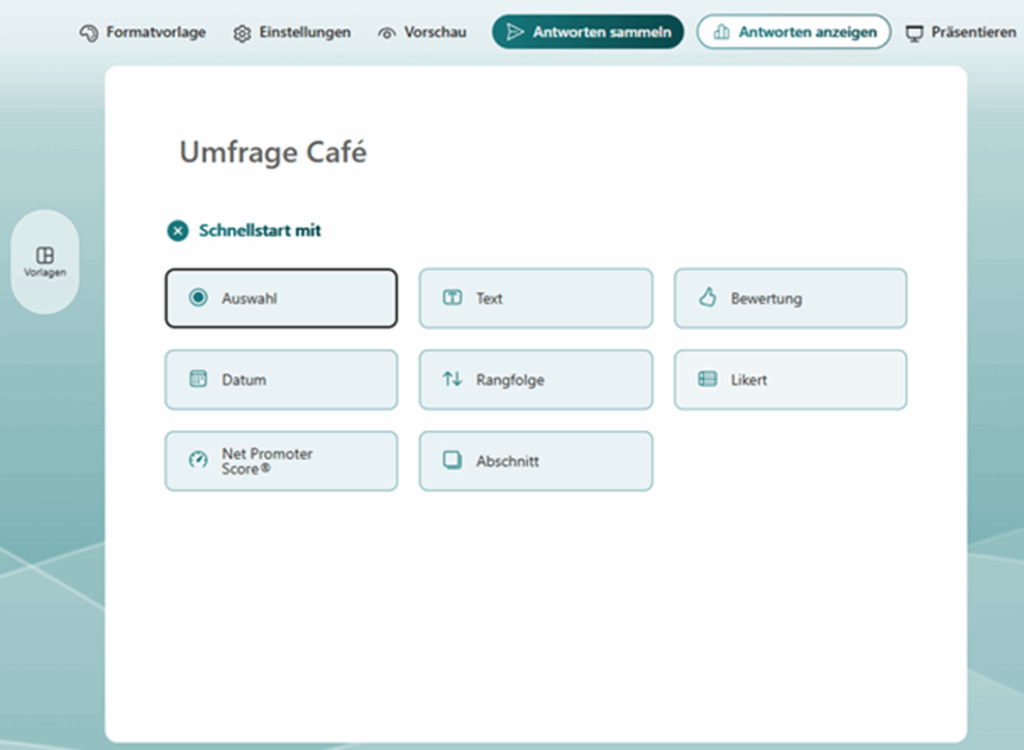
Task: Edit the form title Umfrage Café
Action: tap(273, 153)
